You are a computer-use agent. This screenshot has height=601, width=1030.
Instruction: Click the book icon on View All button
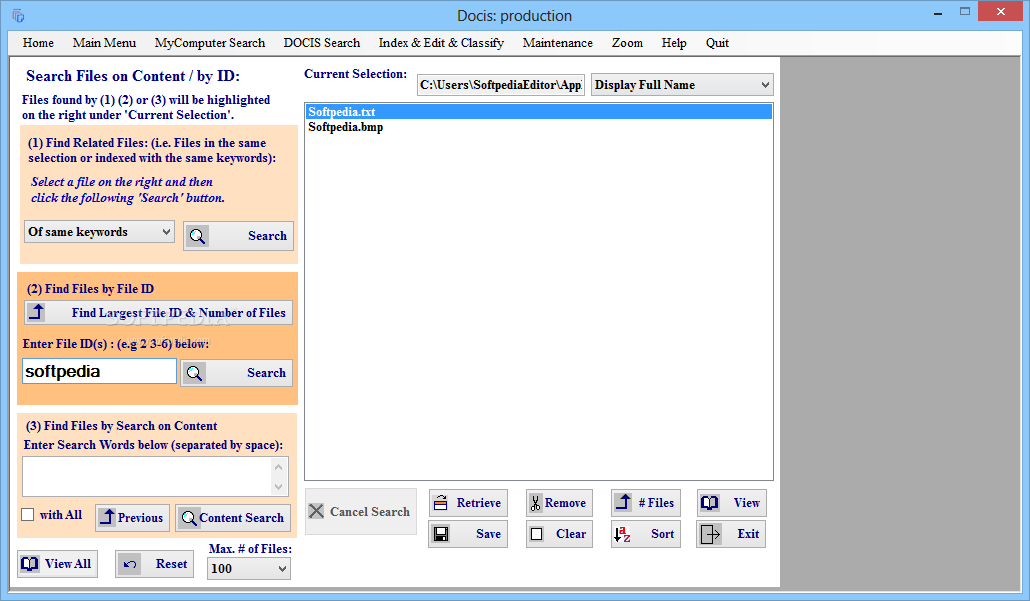(30, 564)
